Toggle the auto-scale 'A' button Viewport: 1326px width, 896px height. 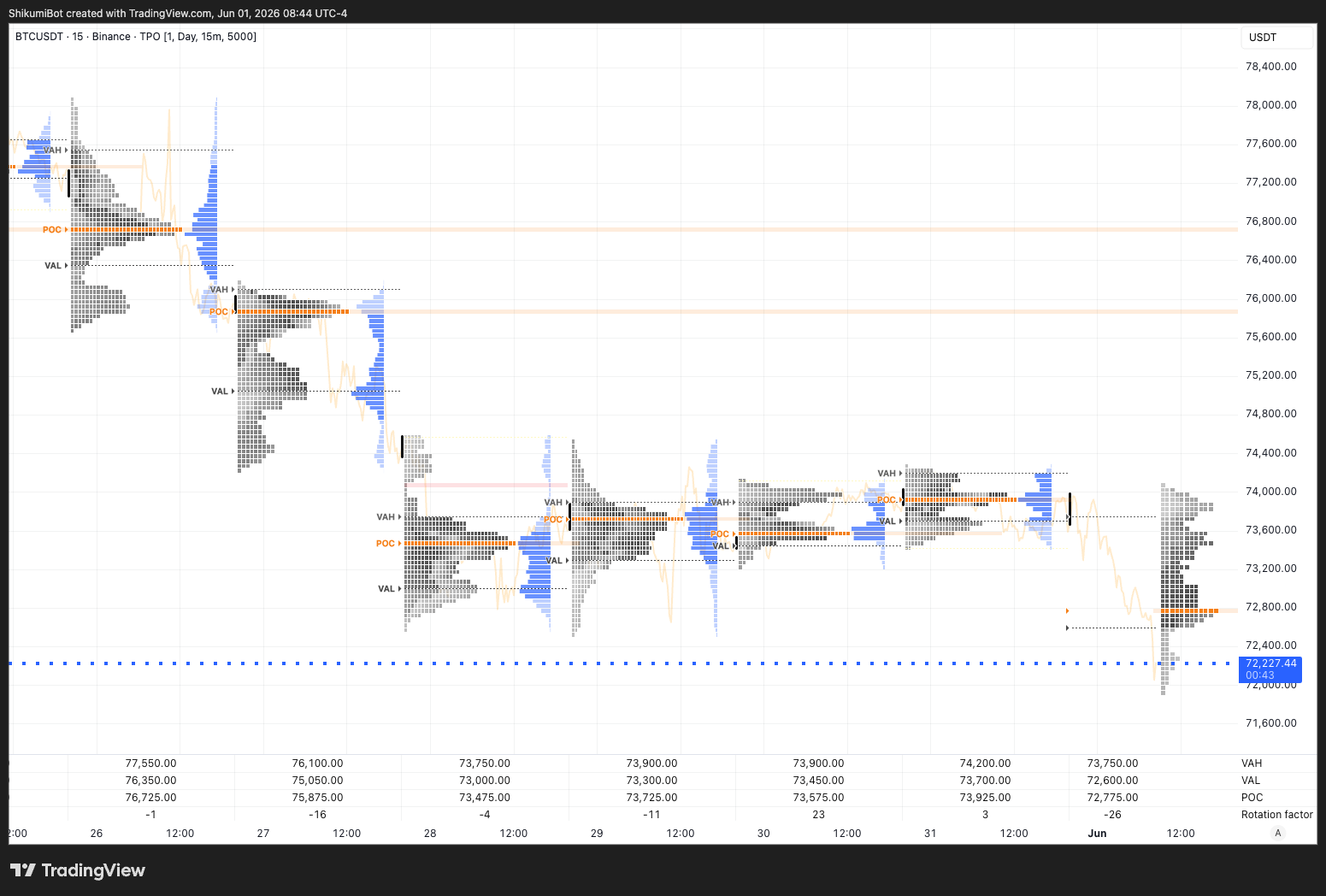click(x=1278, y=834)
